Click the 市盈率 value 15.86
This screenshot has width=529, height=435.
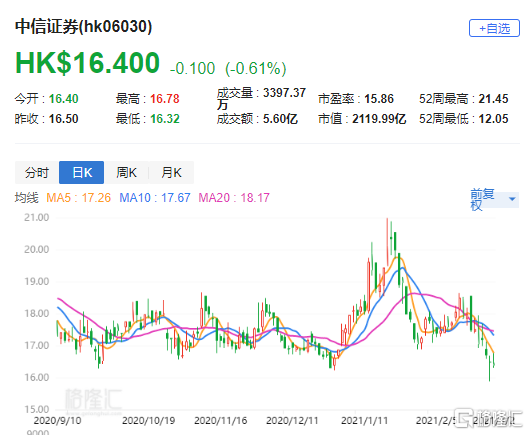tap(379, 99)
